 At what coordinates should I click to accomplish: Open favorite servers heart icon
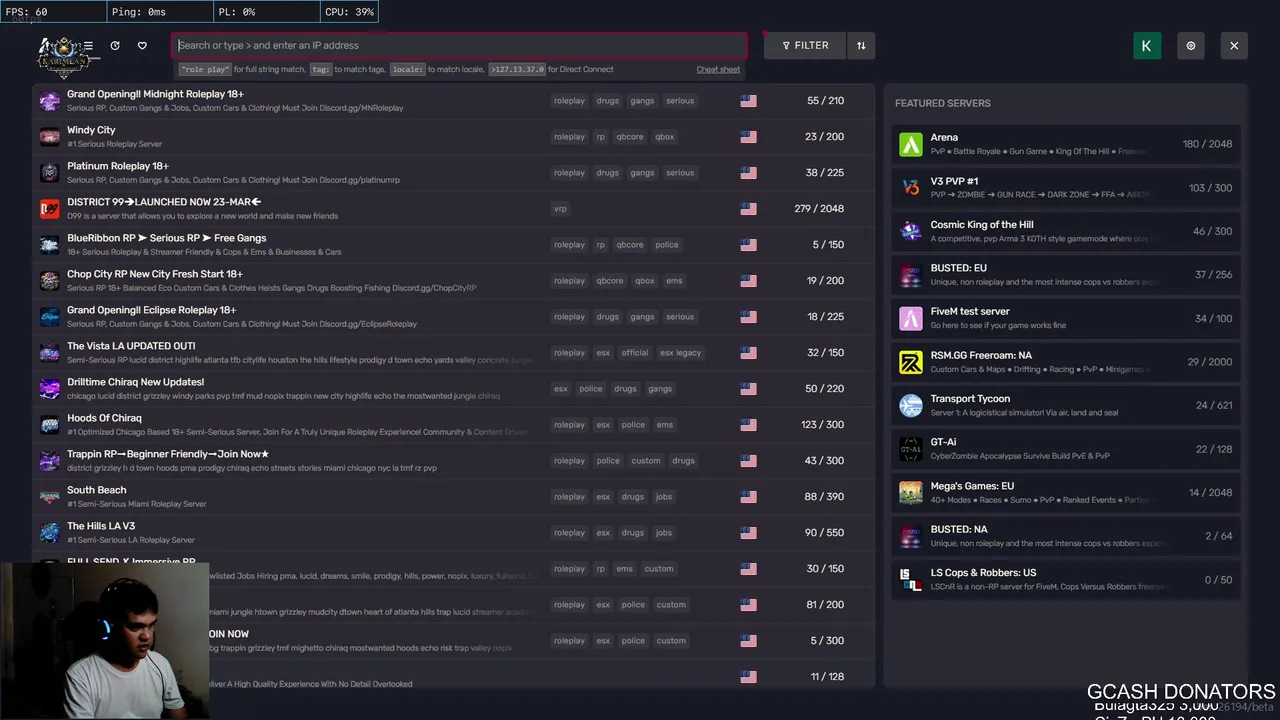click(142, 45)
